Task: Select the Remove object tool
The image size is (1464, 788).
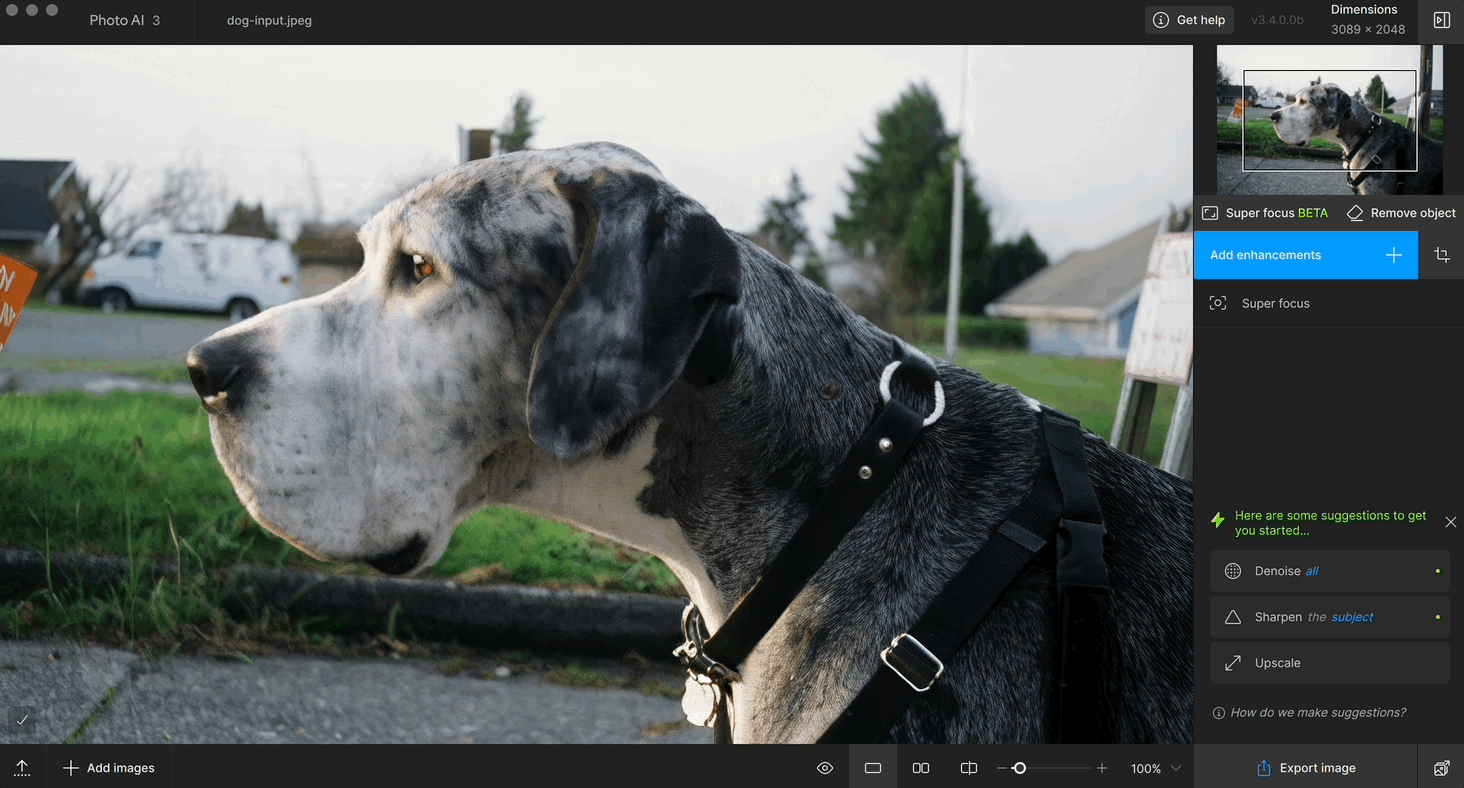Action: (1401, 213)
